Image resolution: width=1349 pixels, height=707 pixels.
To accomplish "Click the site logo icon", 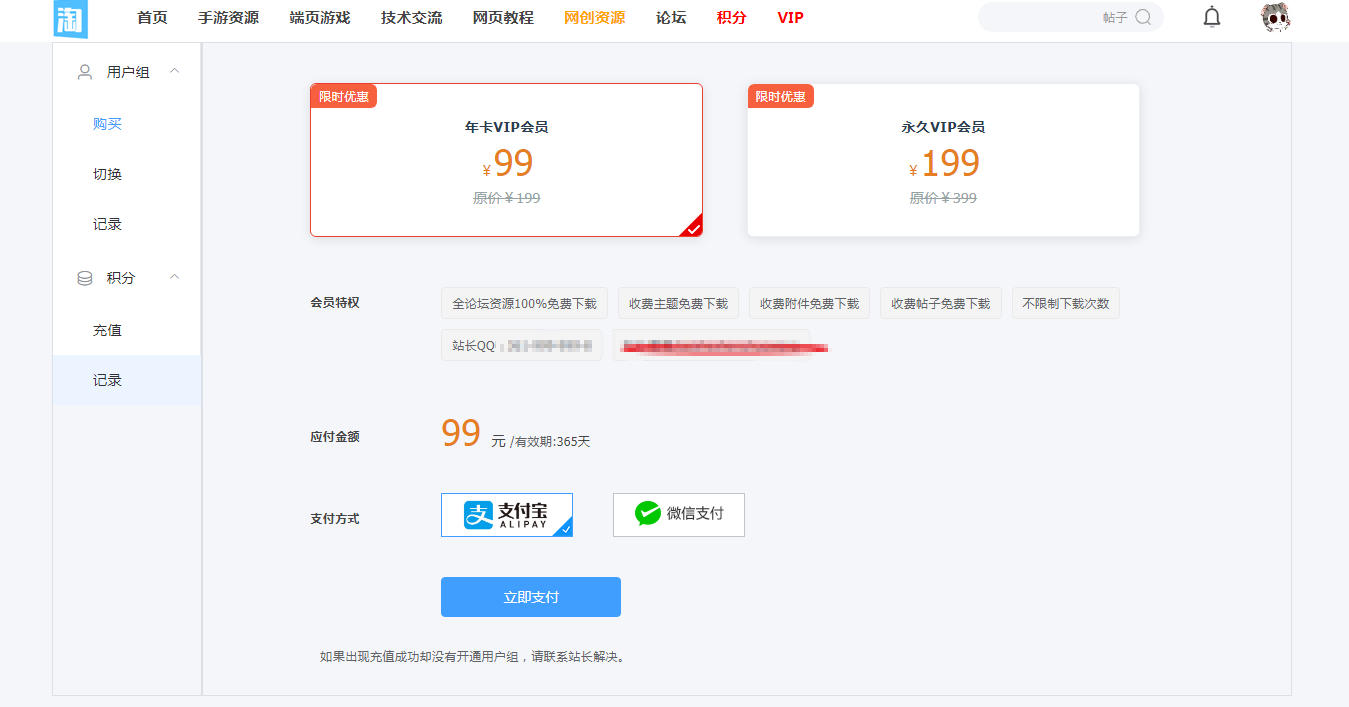I will (71, 19).
